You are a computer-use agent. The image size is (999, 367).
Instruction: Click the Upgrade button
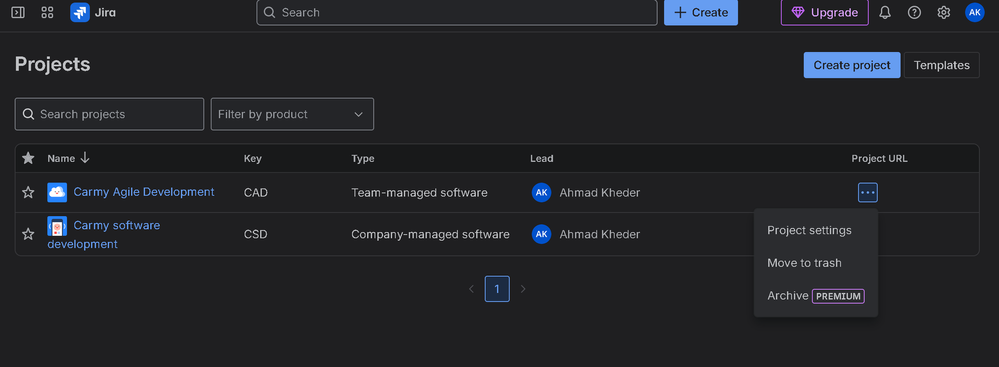[825, 12]
